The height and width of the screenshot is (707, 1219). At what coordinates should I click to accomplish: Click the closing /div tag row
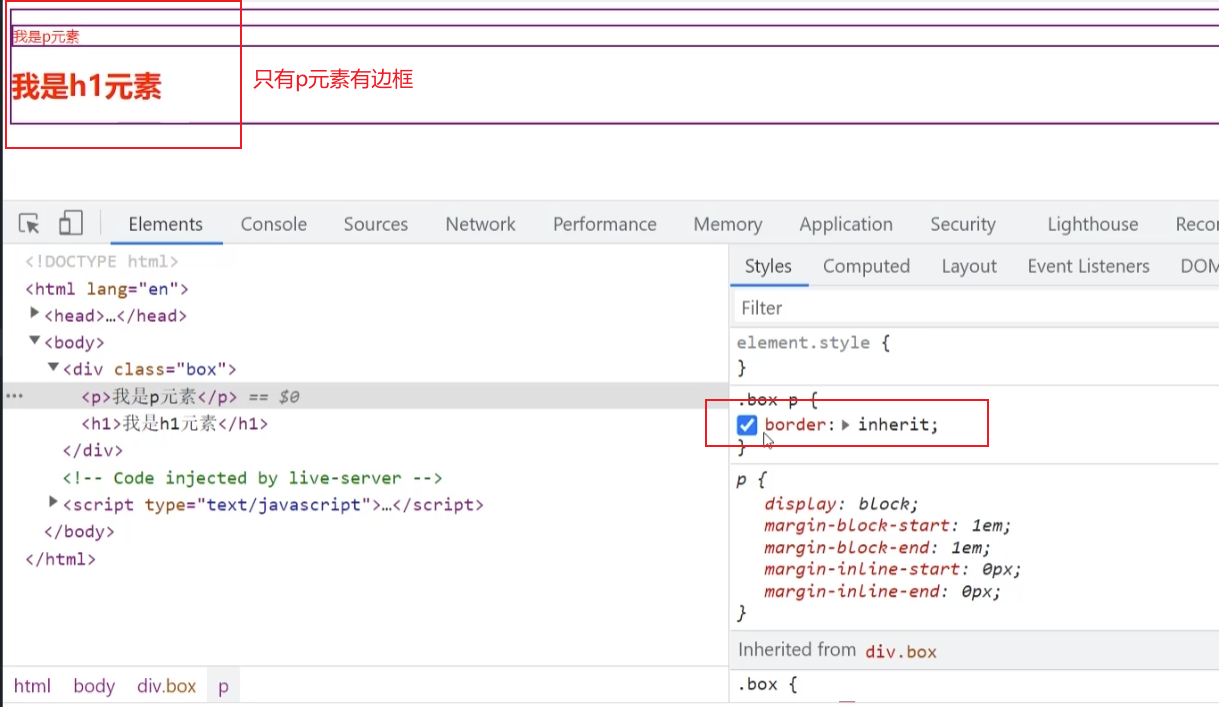(x=92, y=450)
